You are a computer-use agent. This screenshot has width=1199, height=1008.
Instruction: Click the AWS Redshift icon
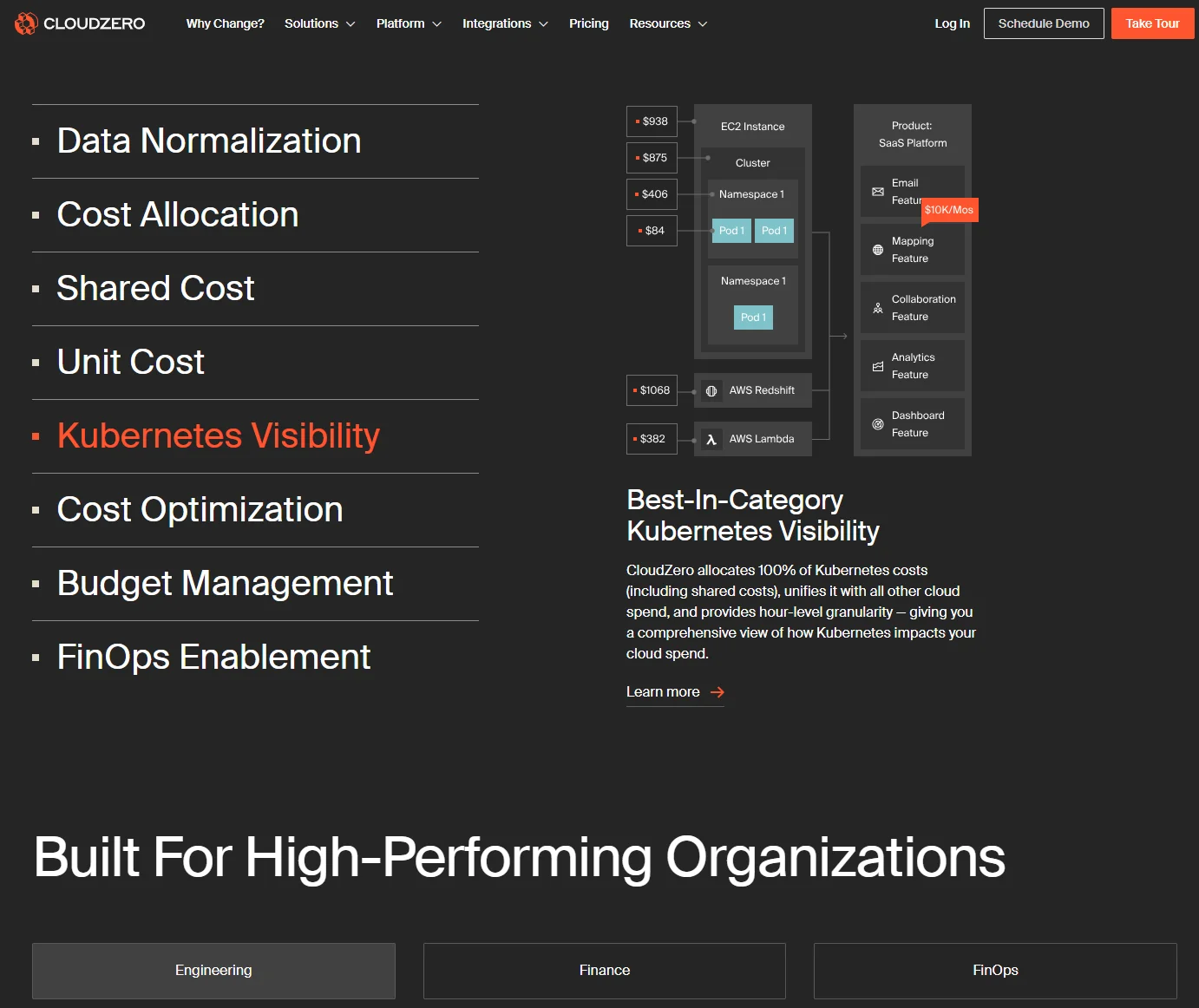(711, 391)
